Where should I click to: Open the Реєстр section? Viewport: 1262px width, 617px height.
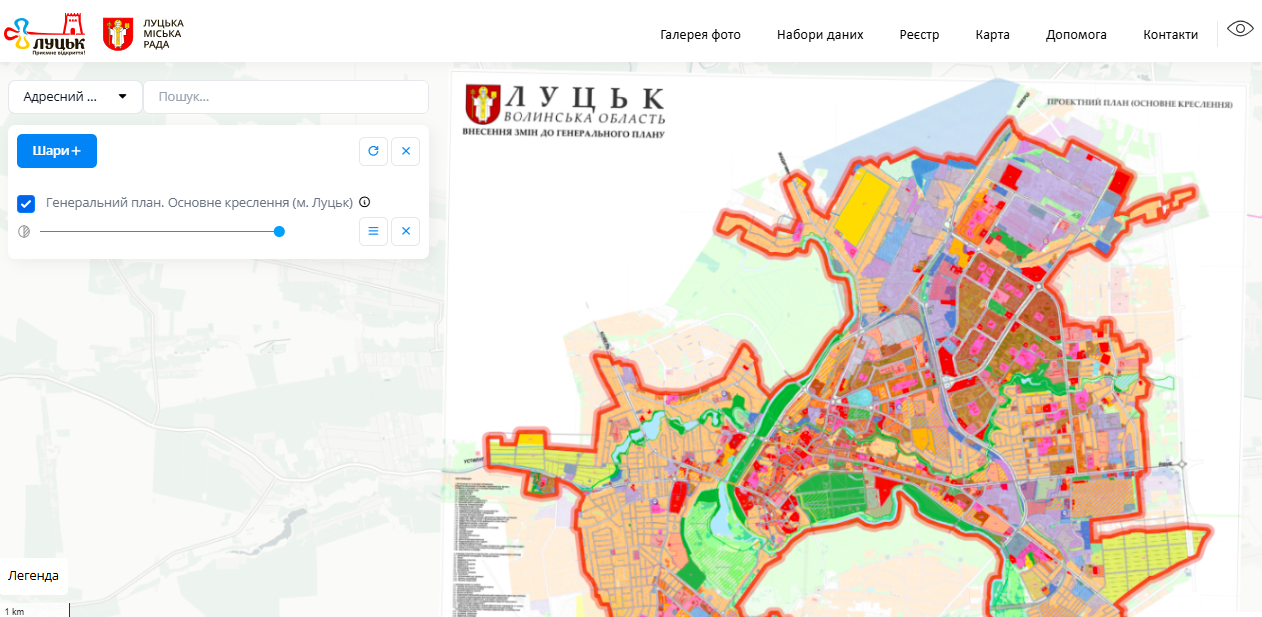tap(919, 34)
